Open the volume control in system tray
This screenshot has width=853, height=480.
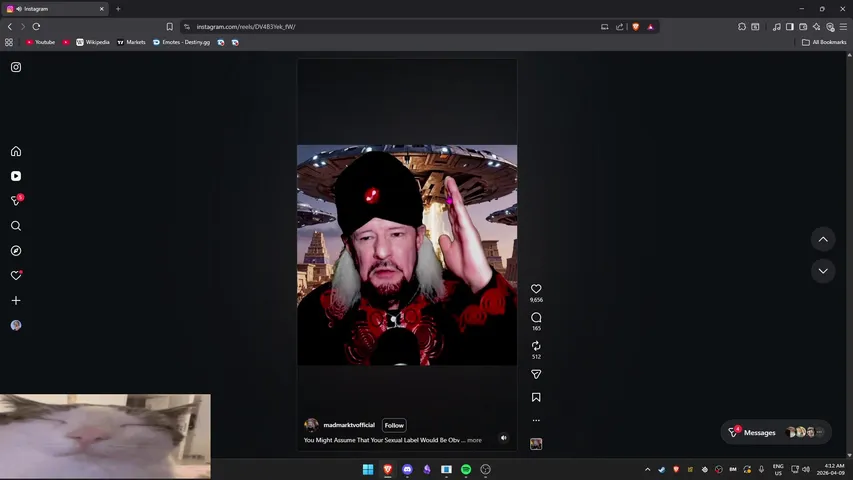(806, 469)
